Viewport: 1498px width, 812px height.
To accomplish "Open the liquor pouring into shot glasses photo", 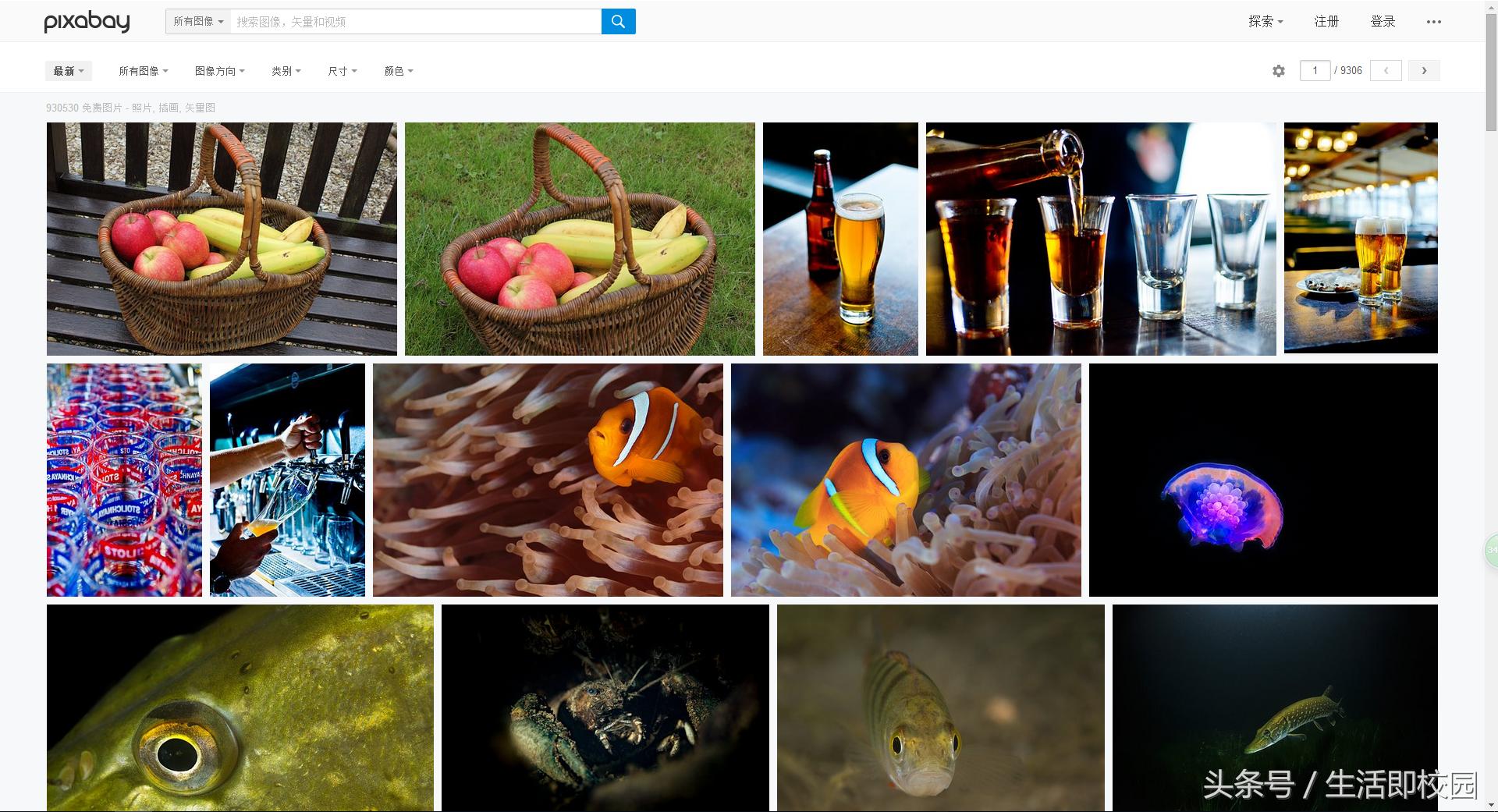I will coord(1101,239).
